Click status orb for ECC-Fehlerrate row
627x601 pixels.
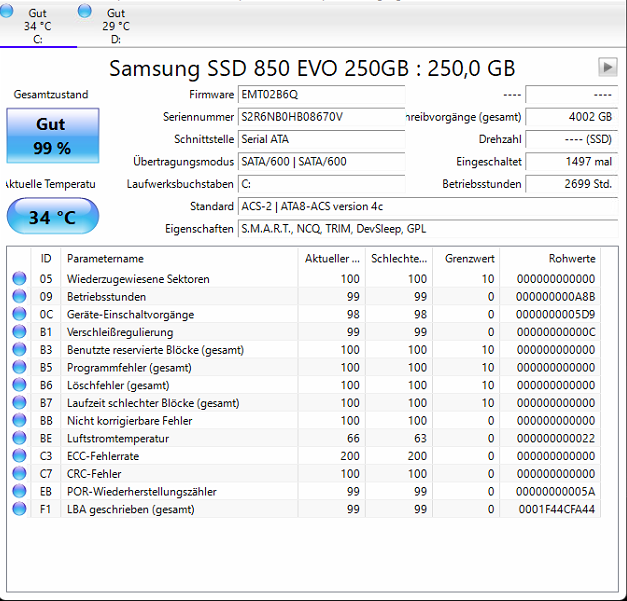19,455
